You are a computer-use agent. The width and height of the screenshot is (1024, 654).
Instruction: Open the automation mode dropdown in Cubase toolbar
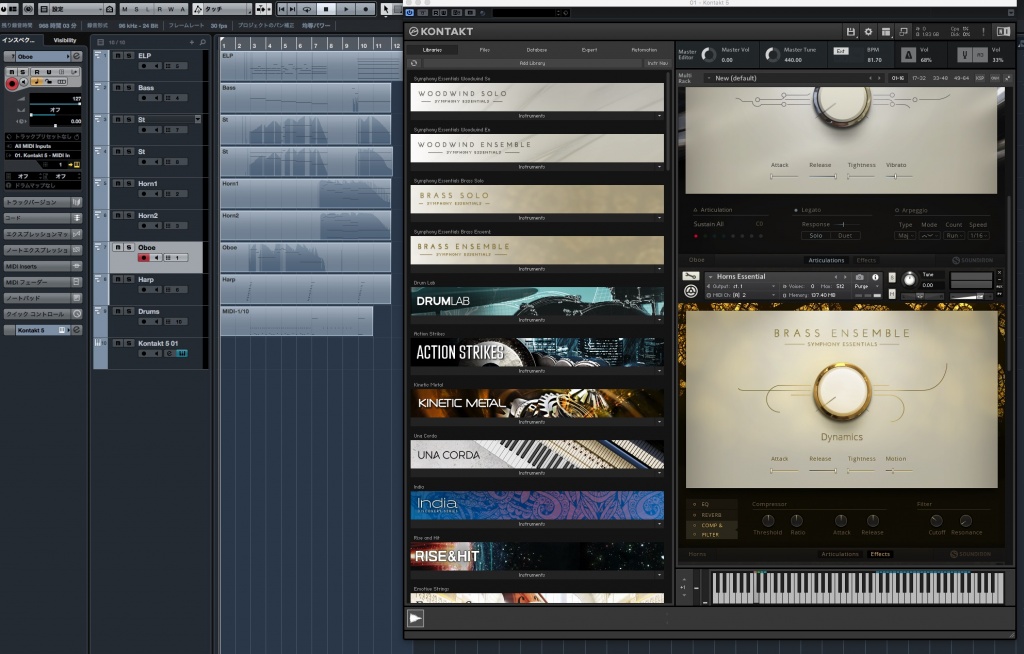(222, 9)
